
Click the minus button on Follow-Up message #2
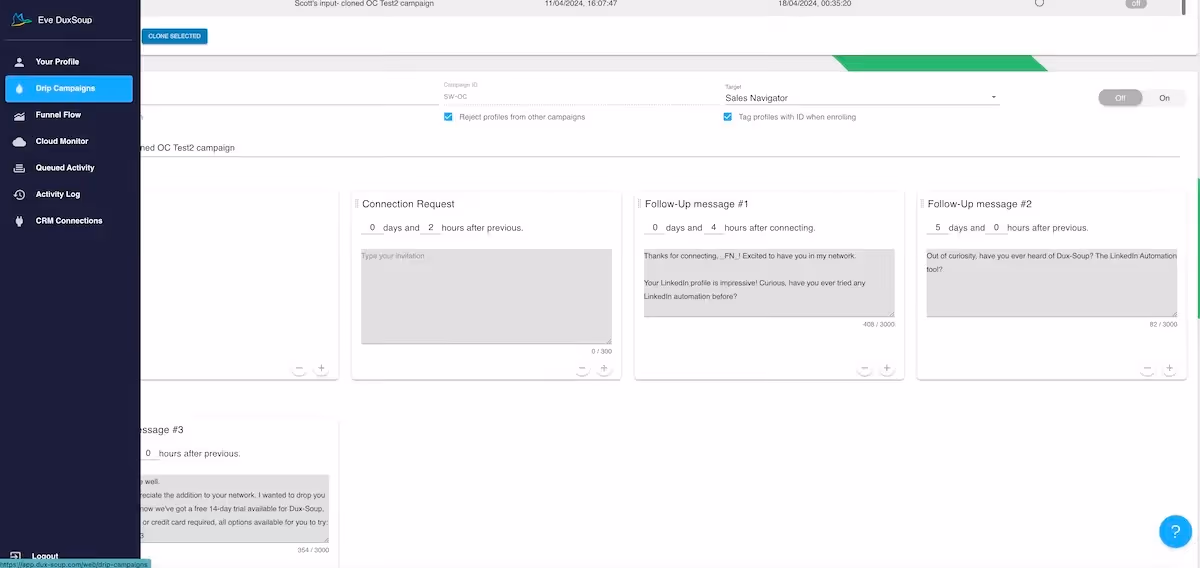pyautogui.click(x=1147, y=369)
